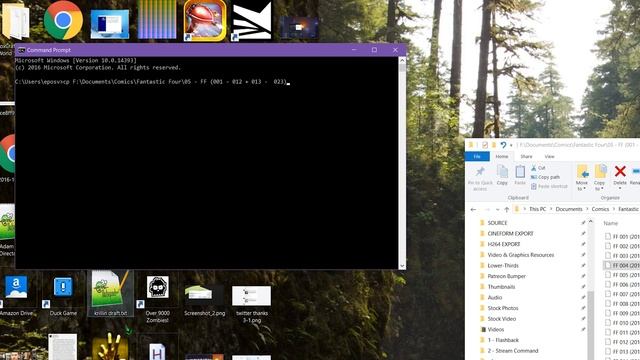Select the 2 - Stream Command folder

coord(513,350)
